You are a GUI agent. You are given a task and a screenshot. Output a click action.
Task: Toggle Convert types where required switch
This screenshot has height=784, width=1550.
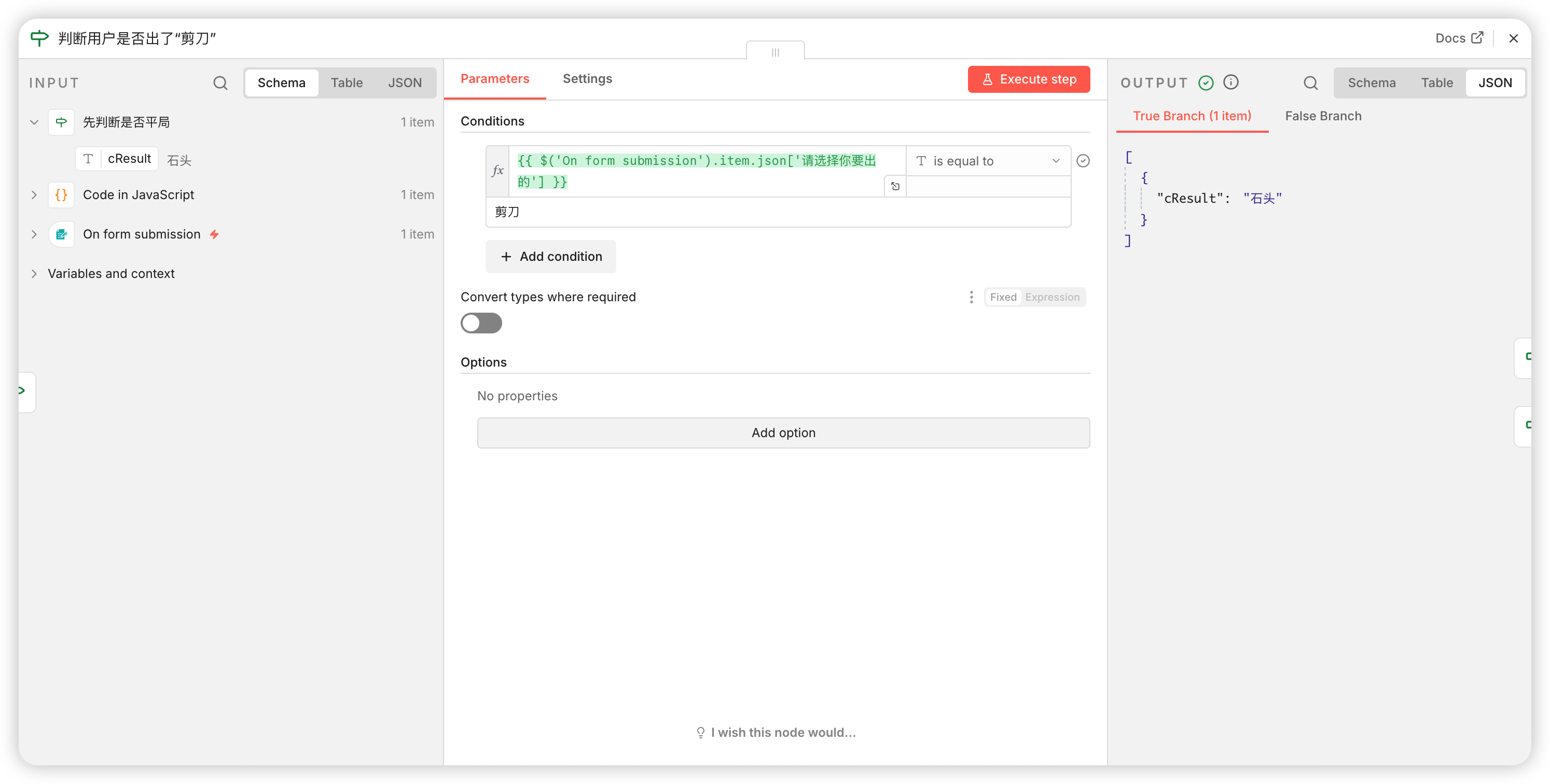click(481, 323)
